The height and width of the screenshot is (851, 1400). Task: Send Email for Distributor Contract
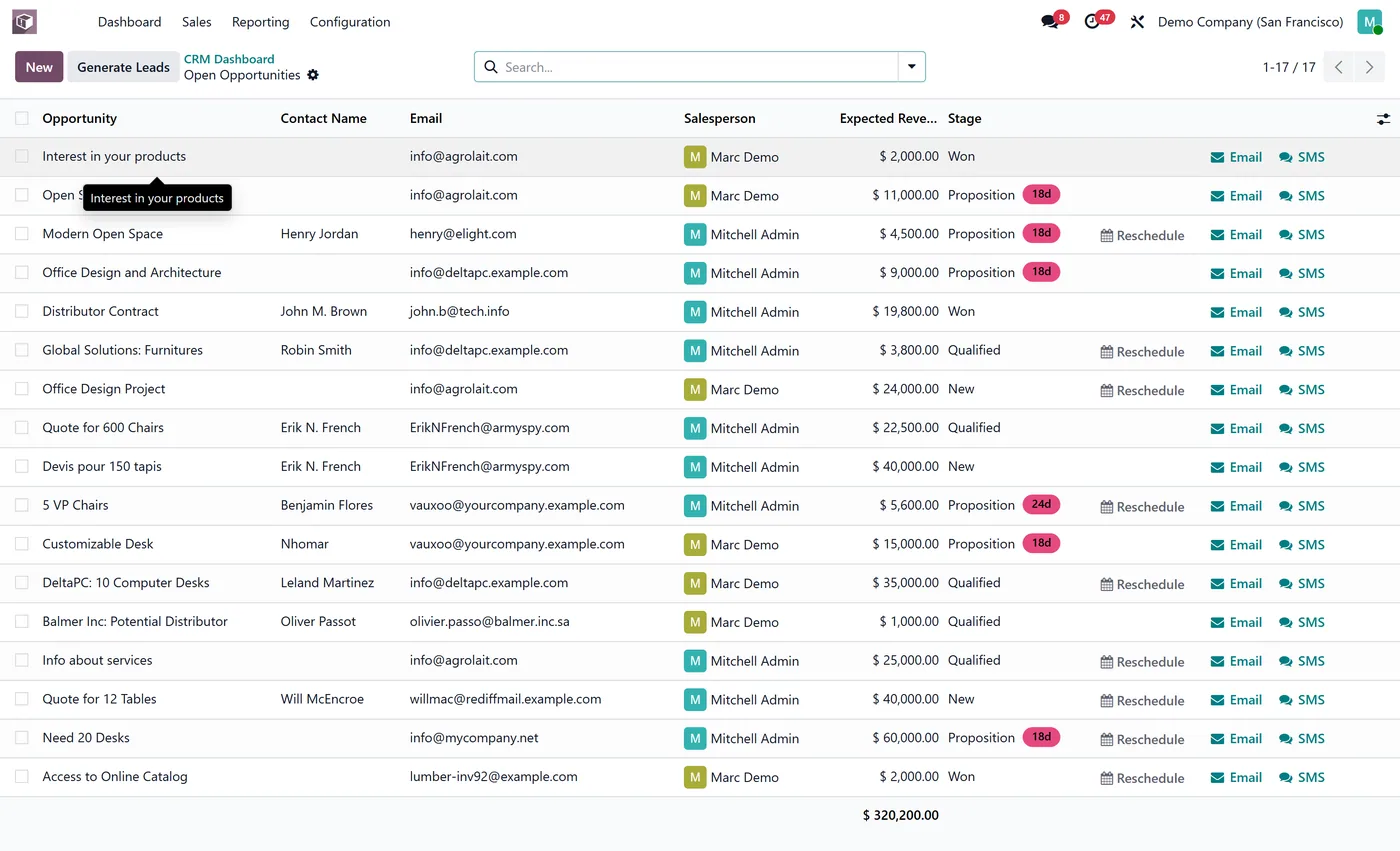1236,312
